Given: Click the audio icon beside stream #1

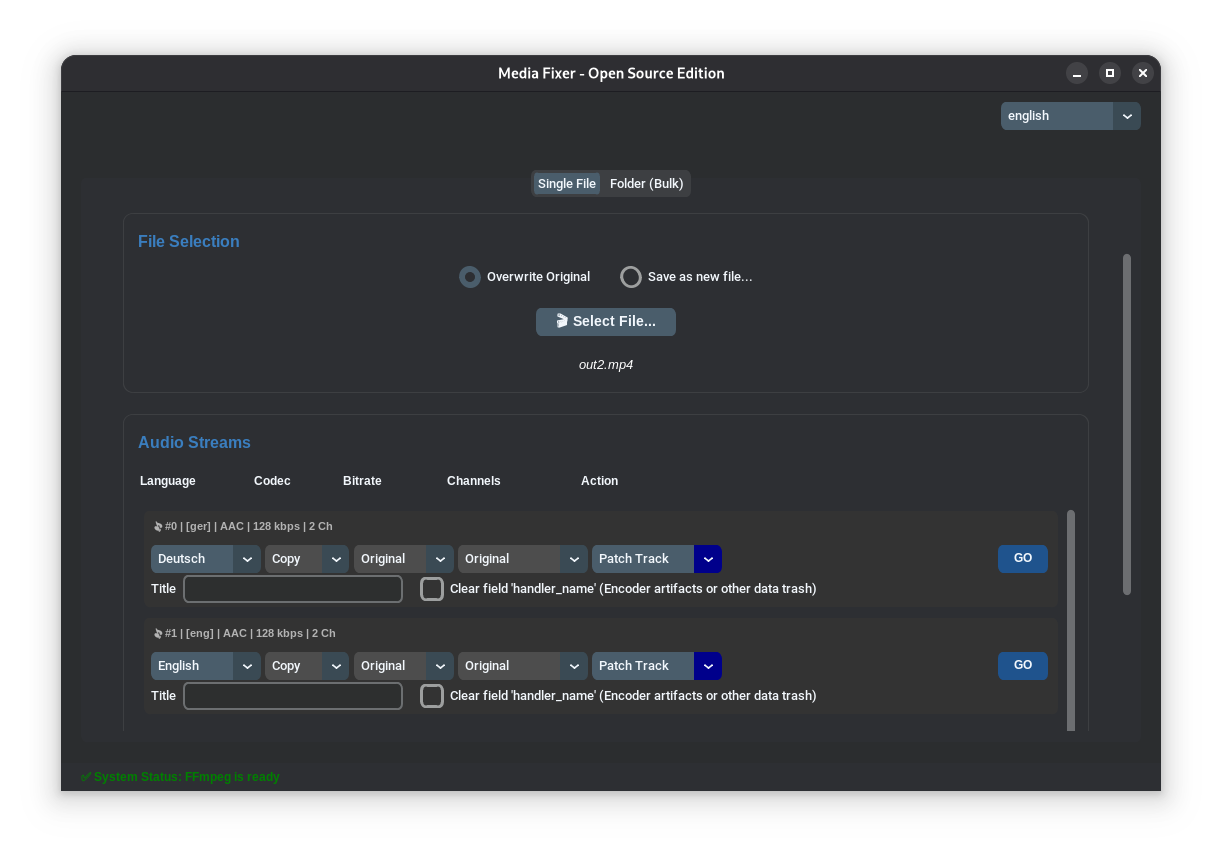Looking at the screenshot, I should (158, 634).
